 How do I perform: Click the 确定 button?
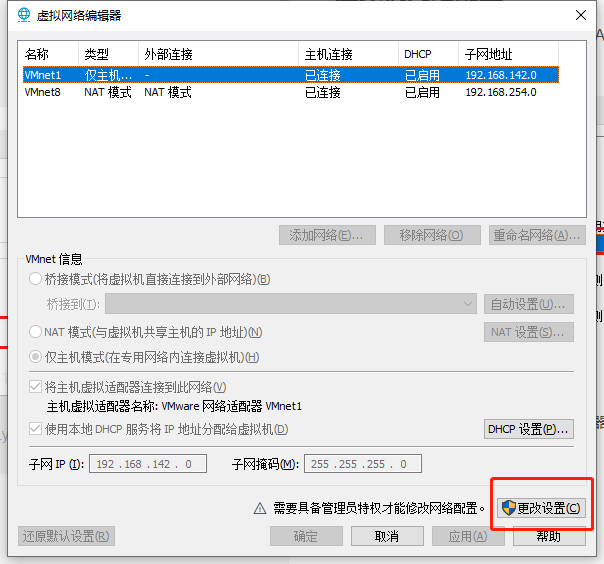point(306,536)
